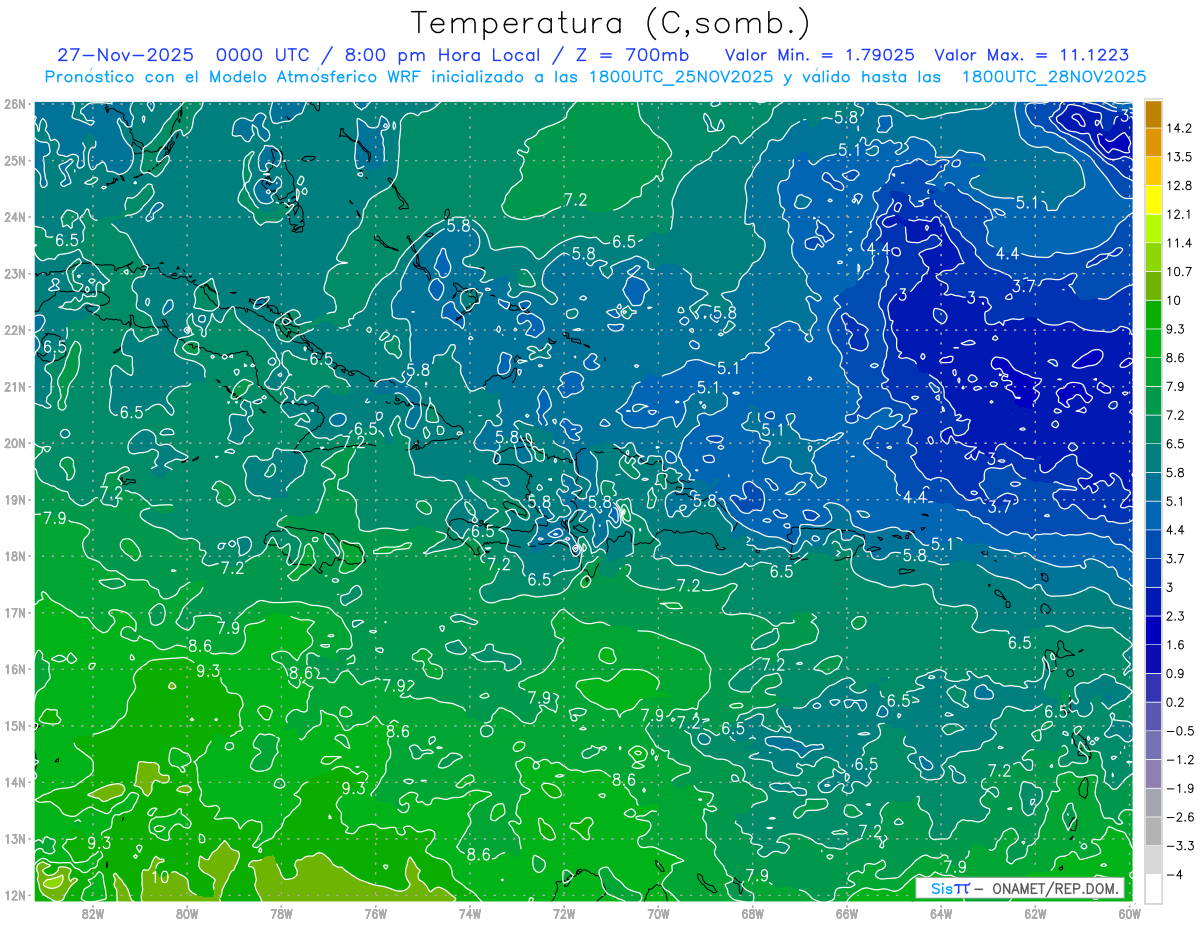The height and width of the screenshot is (927, 1200).
Task: Click the '26N' latitude axis label
Action: tap(15, 104)
